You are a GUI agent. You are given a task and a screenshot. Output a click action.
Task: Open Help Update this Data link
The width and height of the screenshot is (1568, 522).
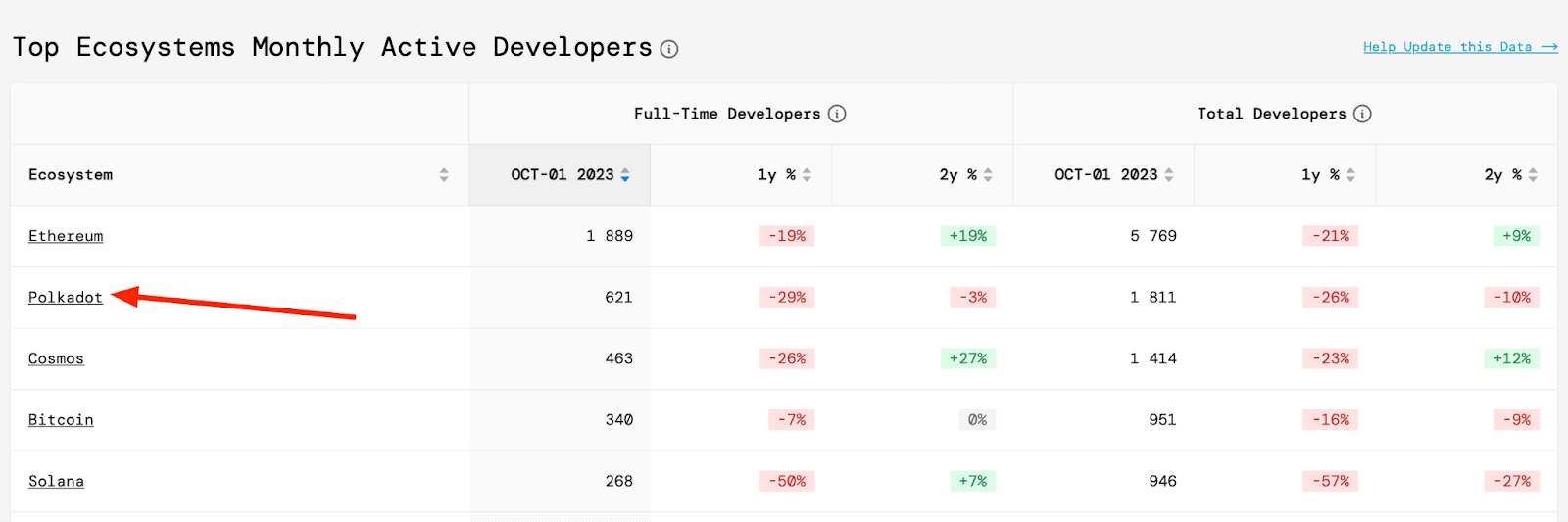pyautogui.click(x=1459, y=47)
